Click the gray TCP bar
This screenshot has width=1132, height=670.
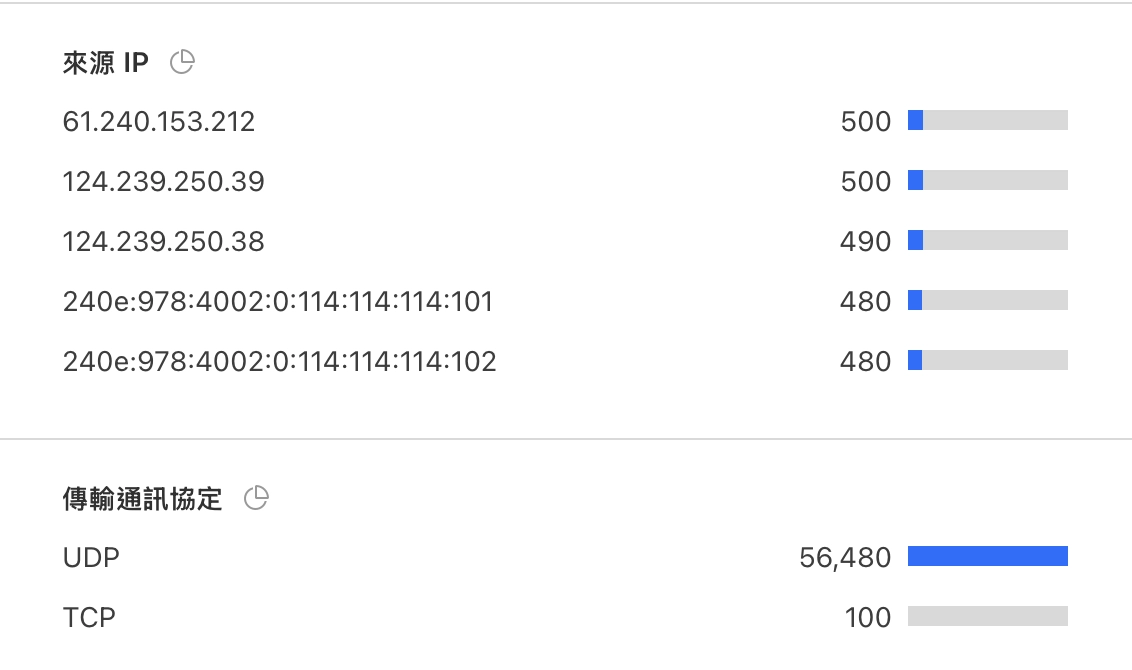coord(988,616)
